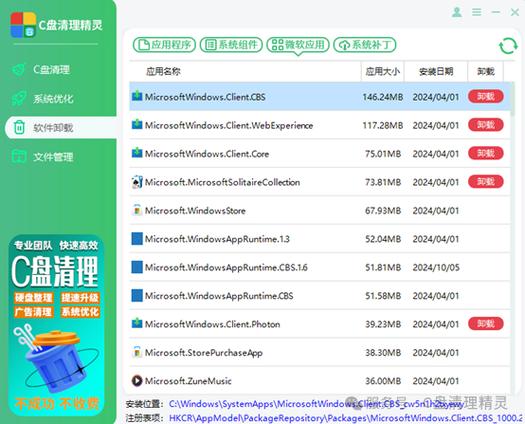Open the 安装位置 SystemApps path link
Screen dimensions: 525x424
click(x=316, y=404)
